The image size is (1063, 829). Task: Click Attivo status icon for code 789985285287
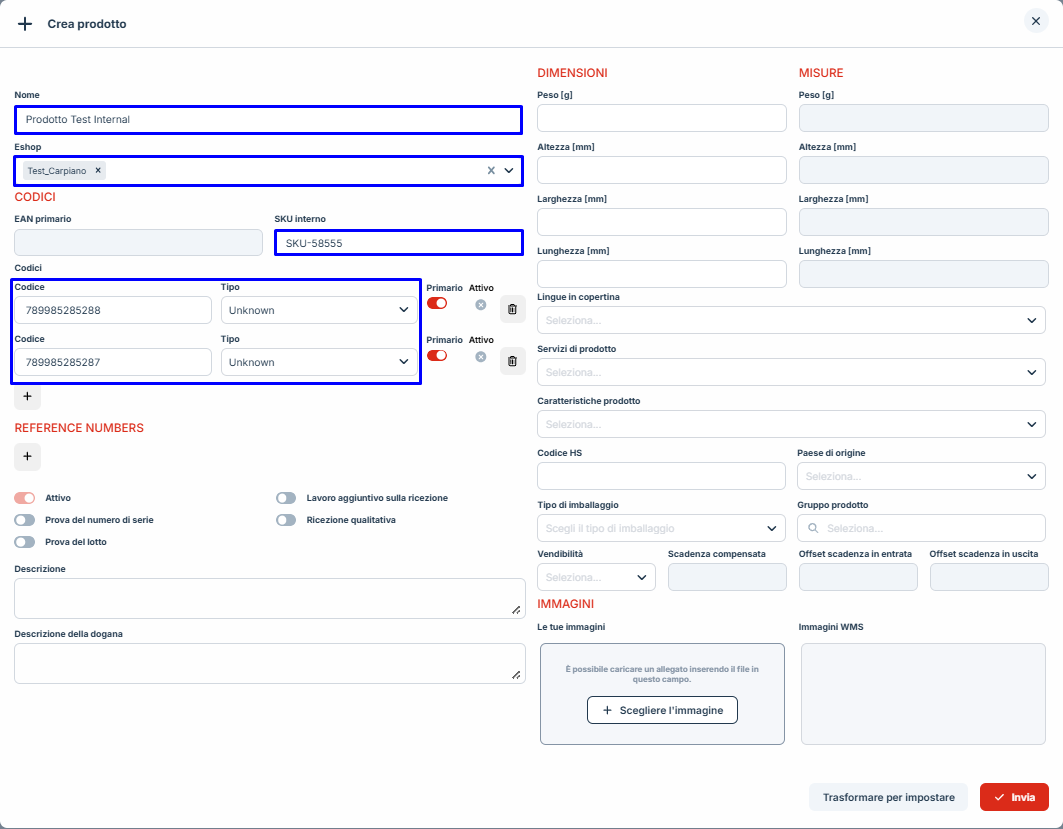481,356
